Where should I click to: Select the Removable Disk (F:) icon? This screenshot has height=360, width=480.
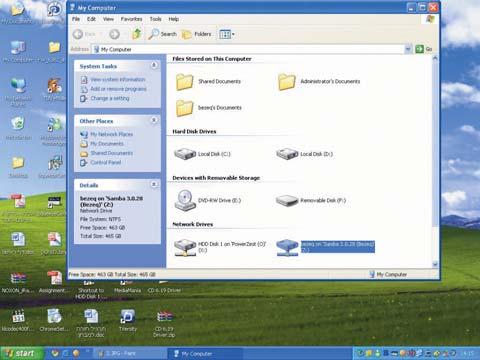point(287,200)
